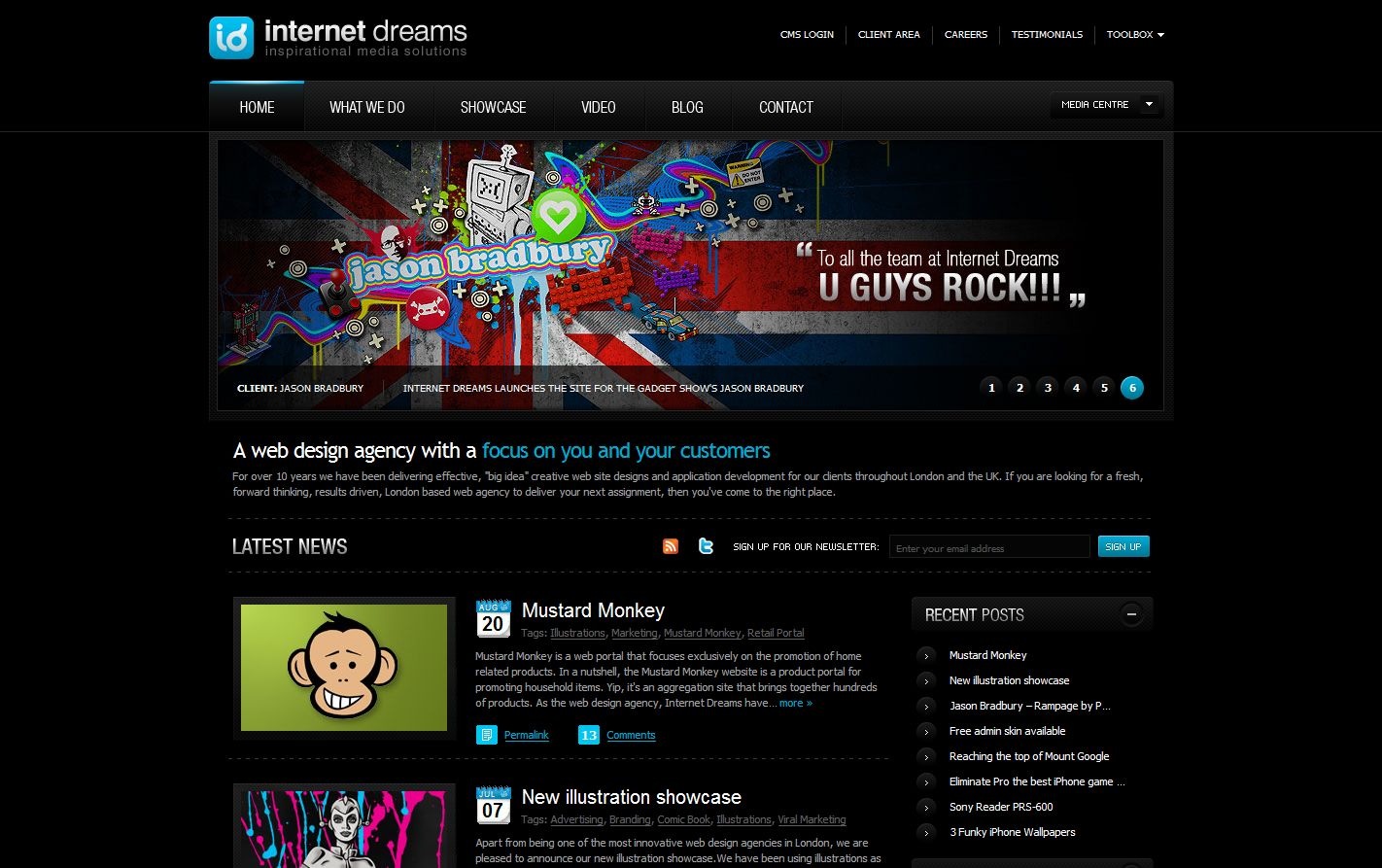
Task: Show banner slide 5
Action: [x=1104, y=388]
